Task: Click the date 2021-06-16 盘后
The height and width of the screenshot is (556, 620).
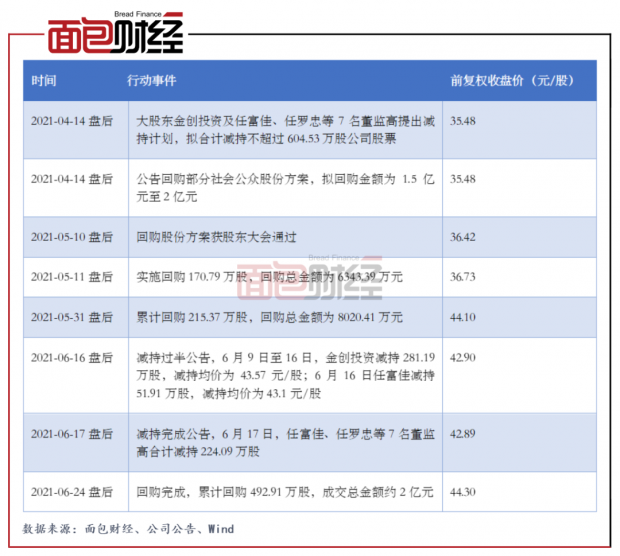Action: [72, 357]
